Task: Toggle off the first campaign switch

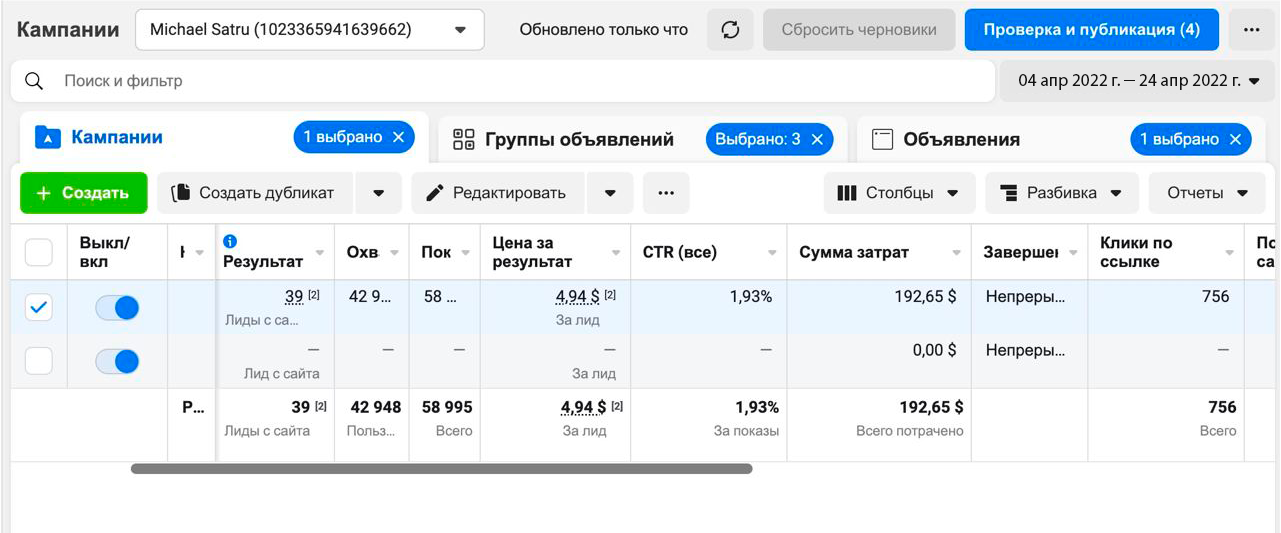Action: [x=117, y=308]
